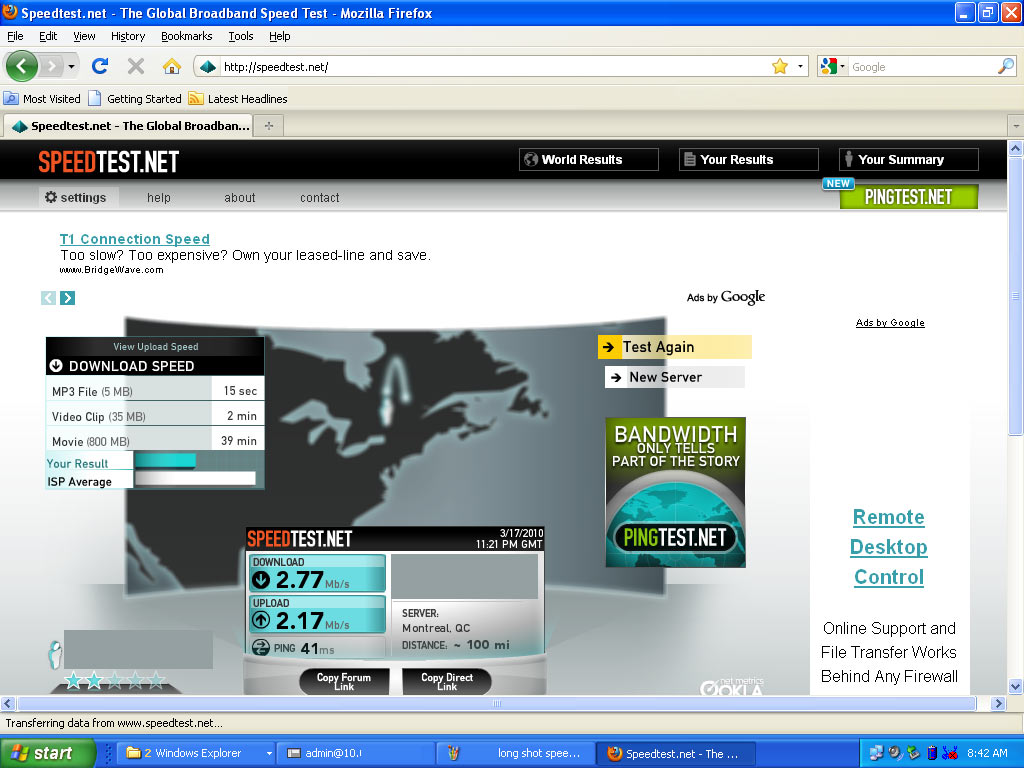The height and width of the screenshot is (768, 1024).
Task: Click Copy Direct Link button
Action: click(x=447, y=681)
